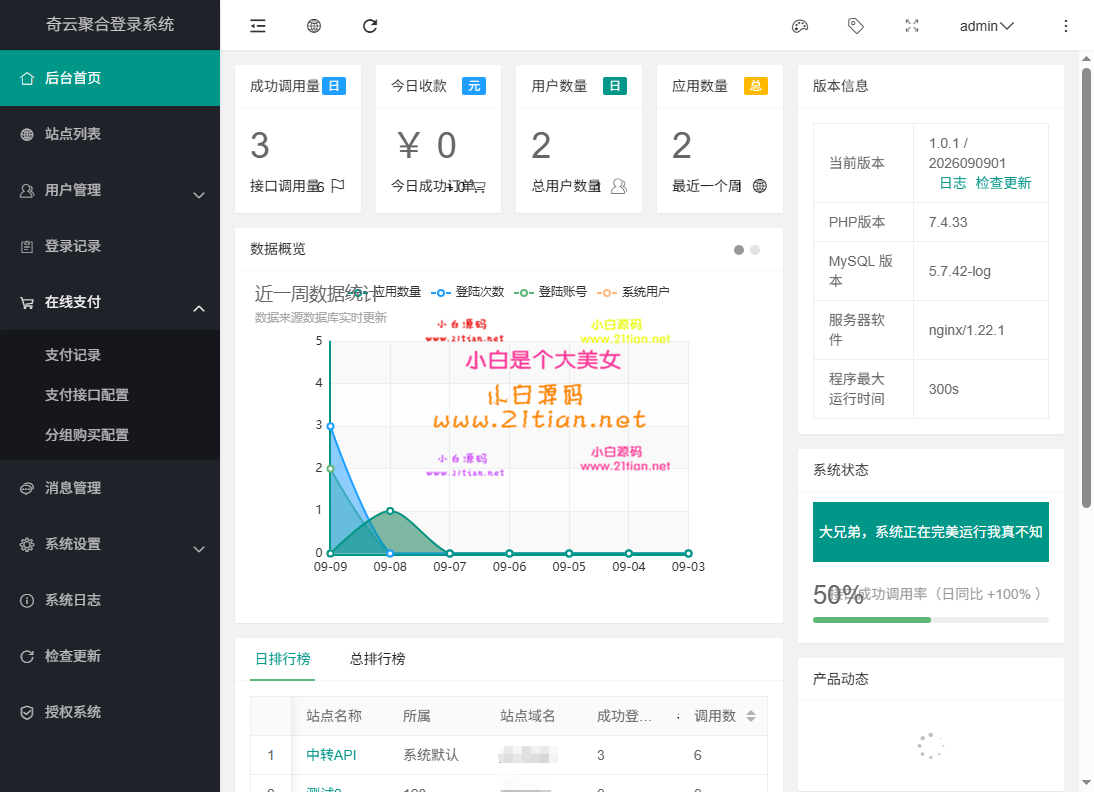Sort table by 调用数 column arrows
Screen dimensions: 1094x792
[751, 716]
